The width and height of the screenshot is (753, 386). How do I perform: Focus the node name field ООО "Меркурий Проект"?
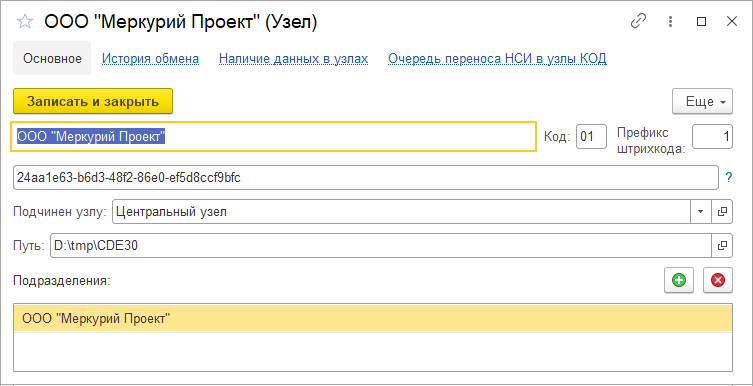click(x=273, y=137)
